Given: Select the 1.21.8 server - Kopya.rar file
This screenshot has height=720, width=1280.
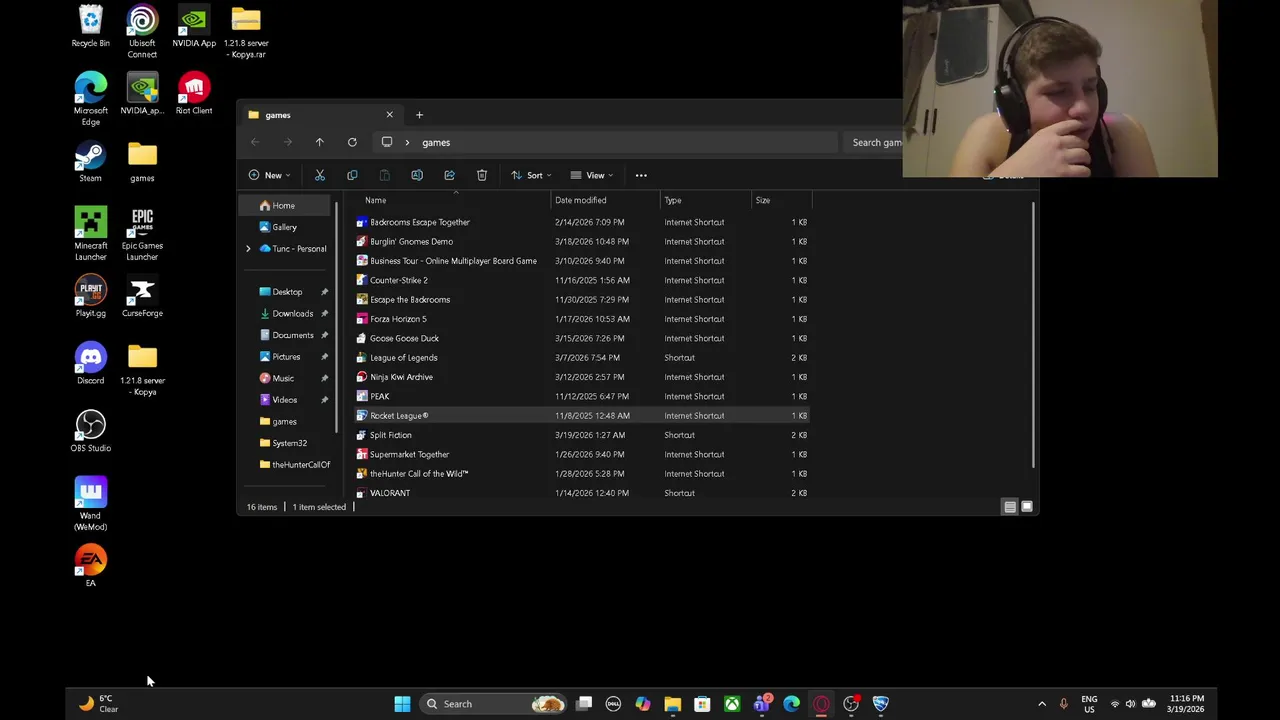Looking at the screenshot, I should (x=246, y=32).
